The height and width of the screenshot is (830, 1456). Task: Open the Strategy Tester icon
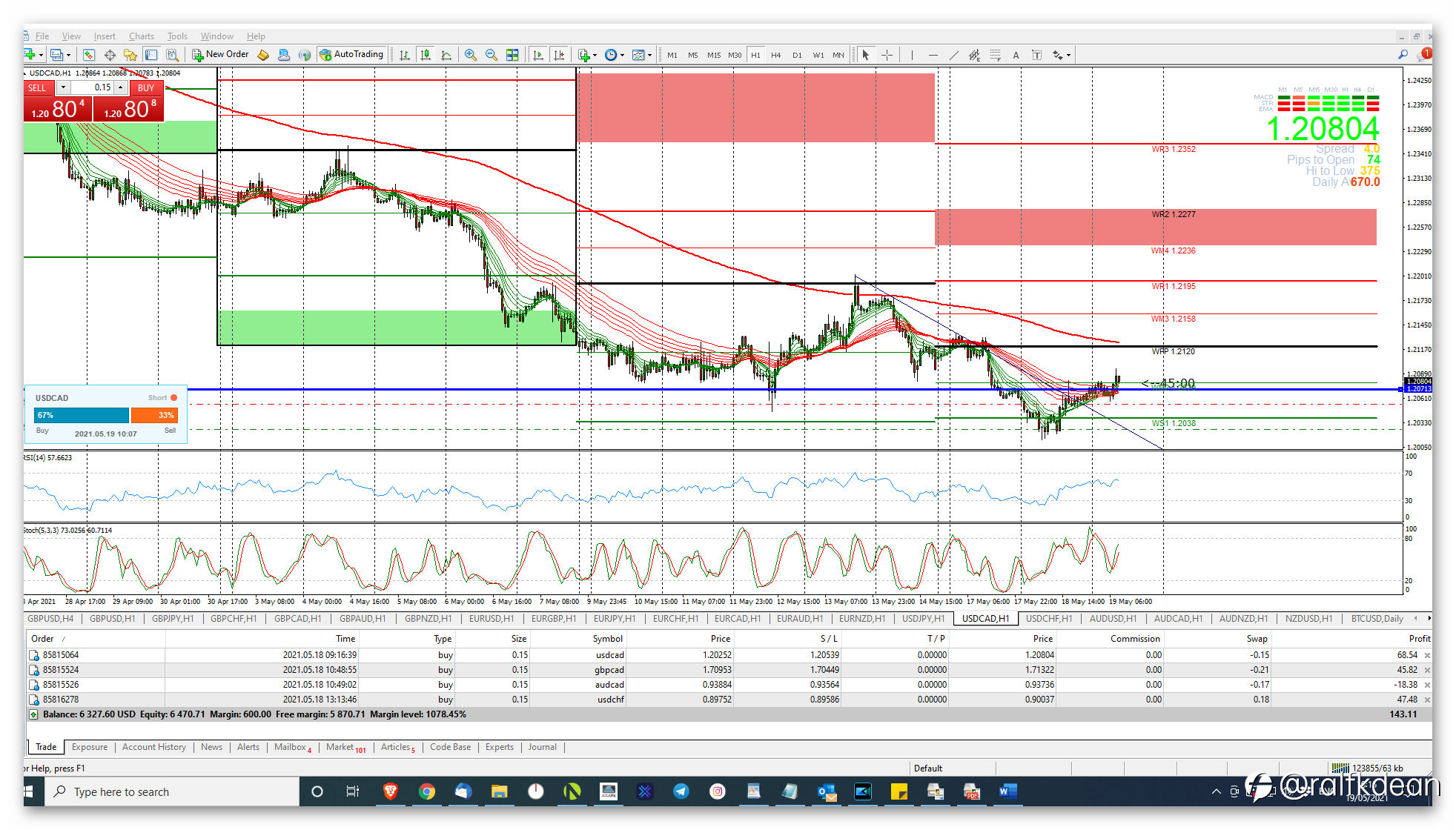(x=172, y=55)
